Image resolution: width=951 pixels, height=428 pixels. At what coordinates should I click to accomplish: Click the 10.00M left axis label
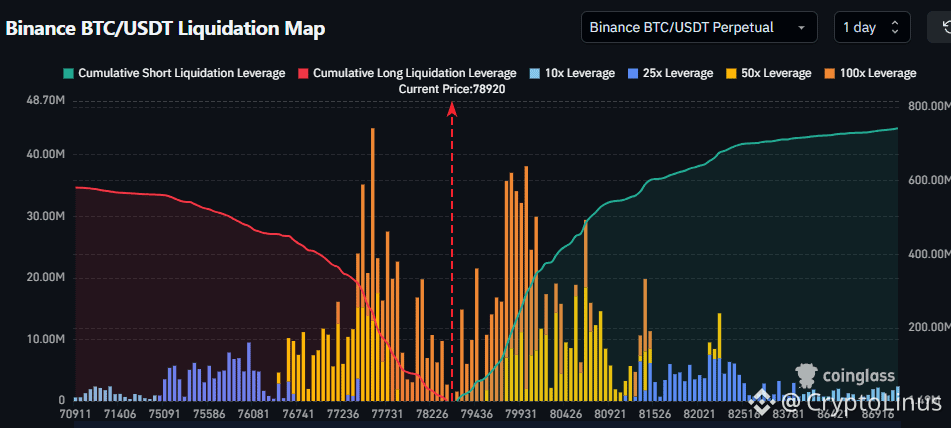[x=45, y=339]
